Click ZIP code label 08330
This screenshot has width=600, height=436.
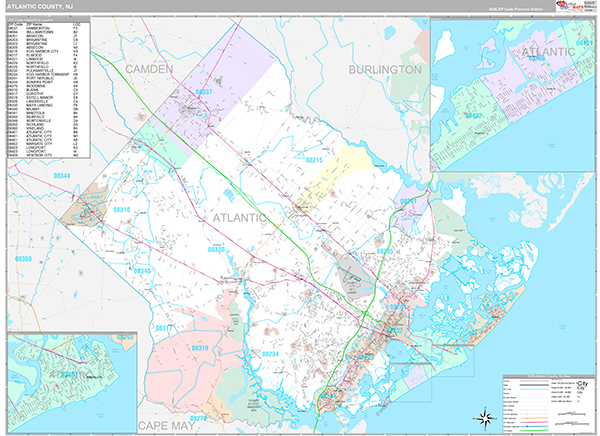tap(216, 250)
